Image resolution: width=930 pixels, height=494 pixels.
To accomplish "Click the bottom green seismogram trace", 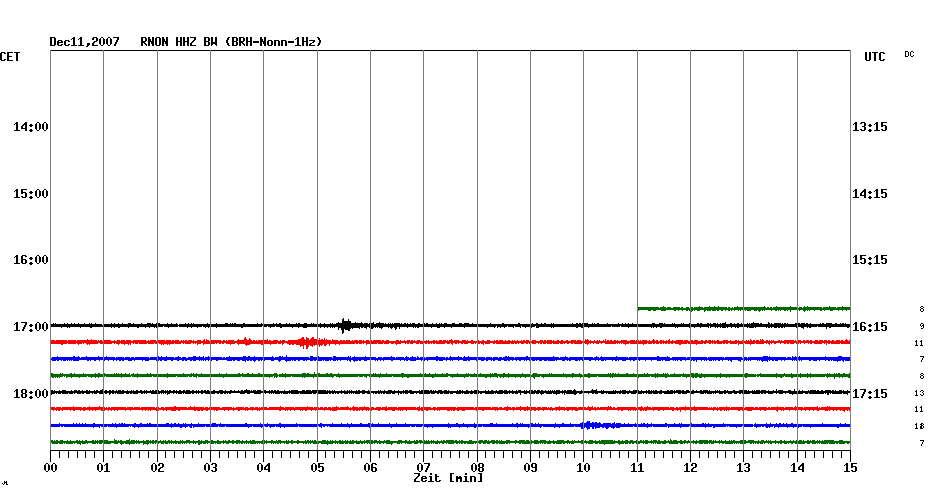I will 450,442.
